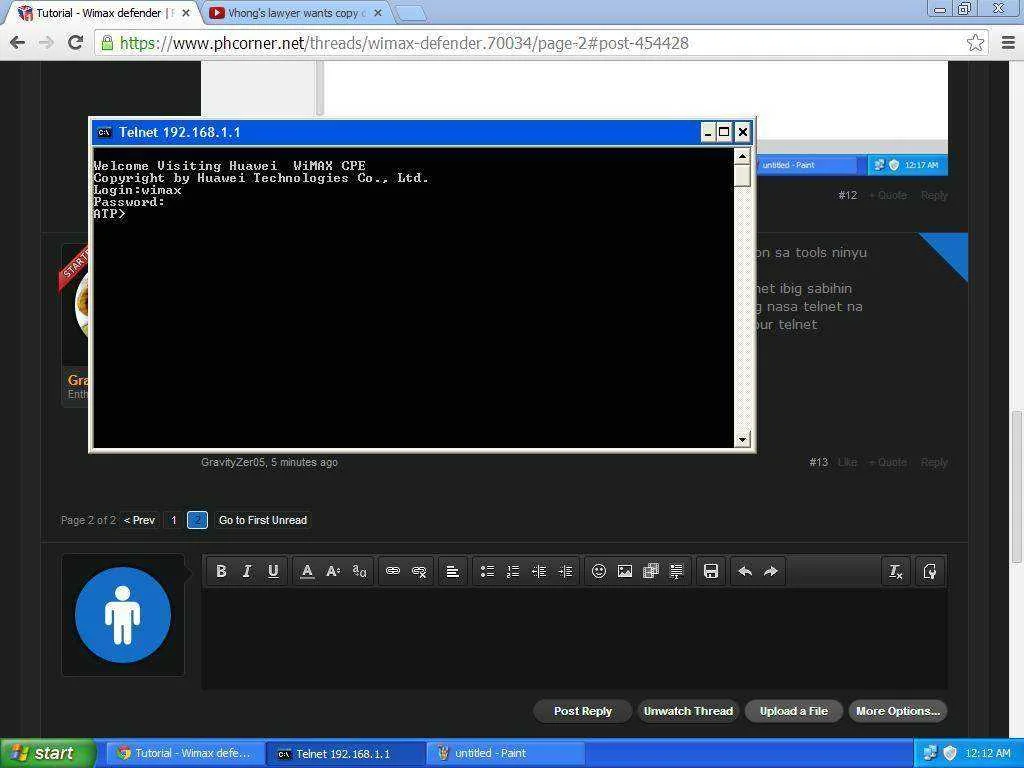1024x768 pixels.
Task: Click the save draft floppy icon
Action: click(711, 571)
